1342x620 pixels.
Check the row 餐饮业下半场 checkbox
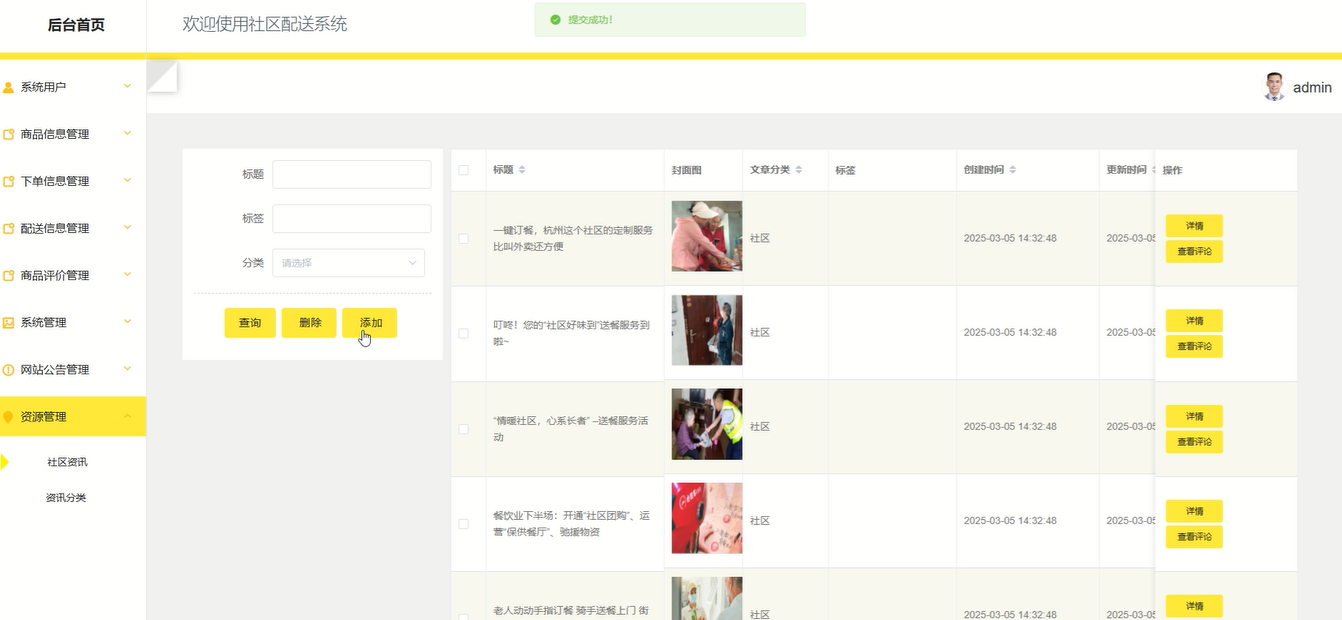pyautogui.click(x=463, y=523)
